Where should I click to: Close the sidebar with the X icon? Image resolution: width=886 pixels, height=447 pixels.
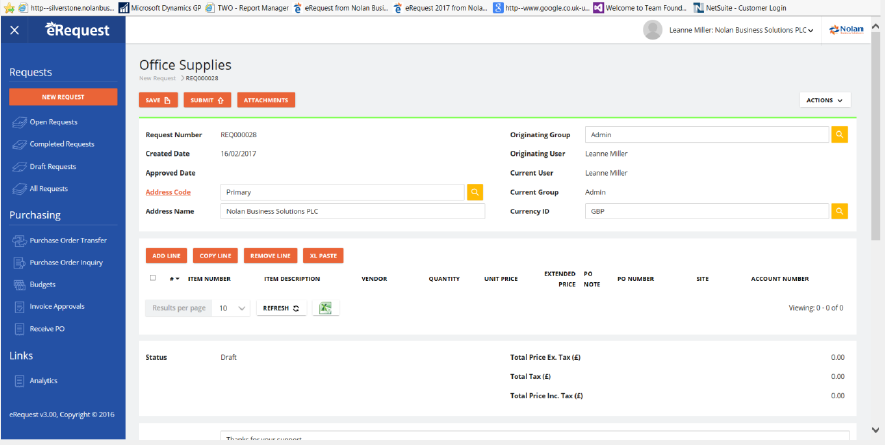tap(14, 30)
